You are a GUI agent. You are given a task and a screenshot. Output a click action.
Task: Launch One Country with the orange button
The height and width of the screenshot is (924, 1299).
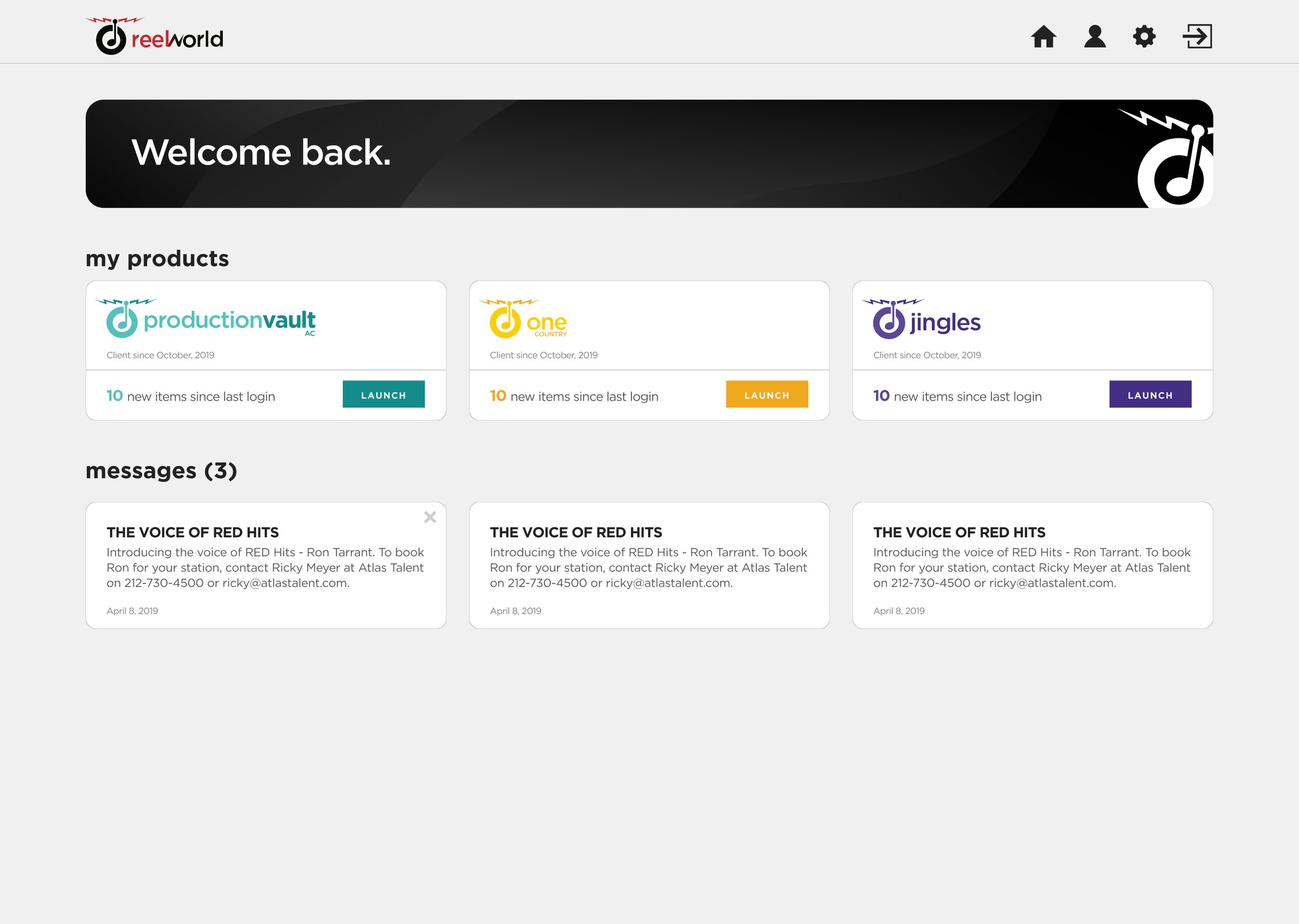766,394
